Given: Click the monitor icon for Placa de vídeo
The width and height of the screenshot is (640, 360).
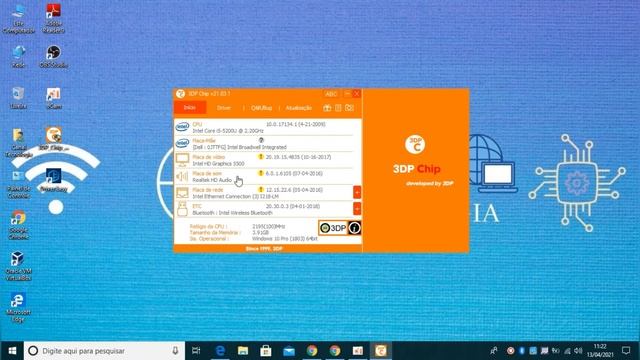Looking at the screenshot, I should point(182,160).
